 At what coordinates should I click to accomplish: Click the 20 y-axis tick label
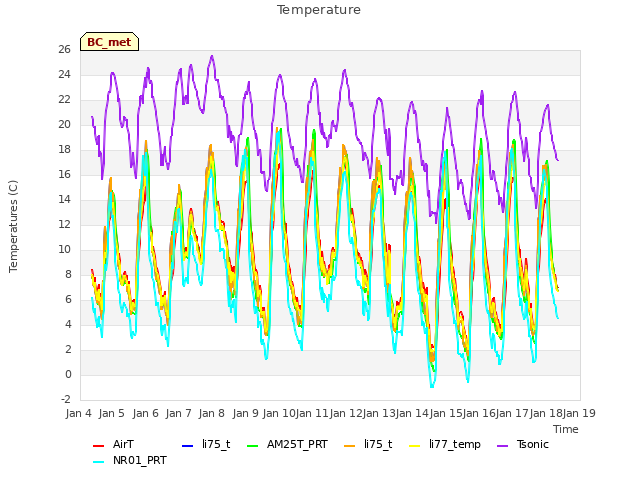pos(64,124)
